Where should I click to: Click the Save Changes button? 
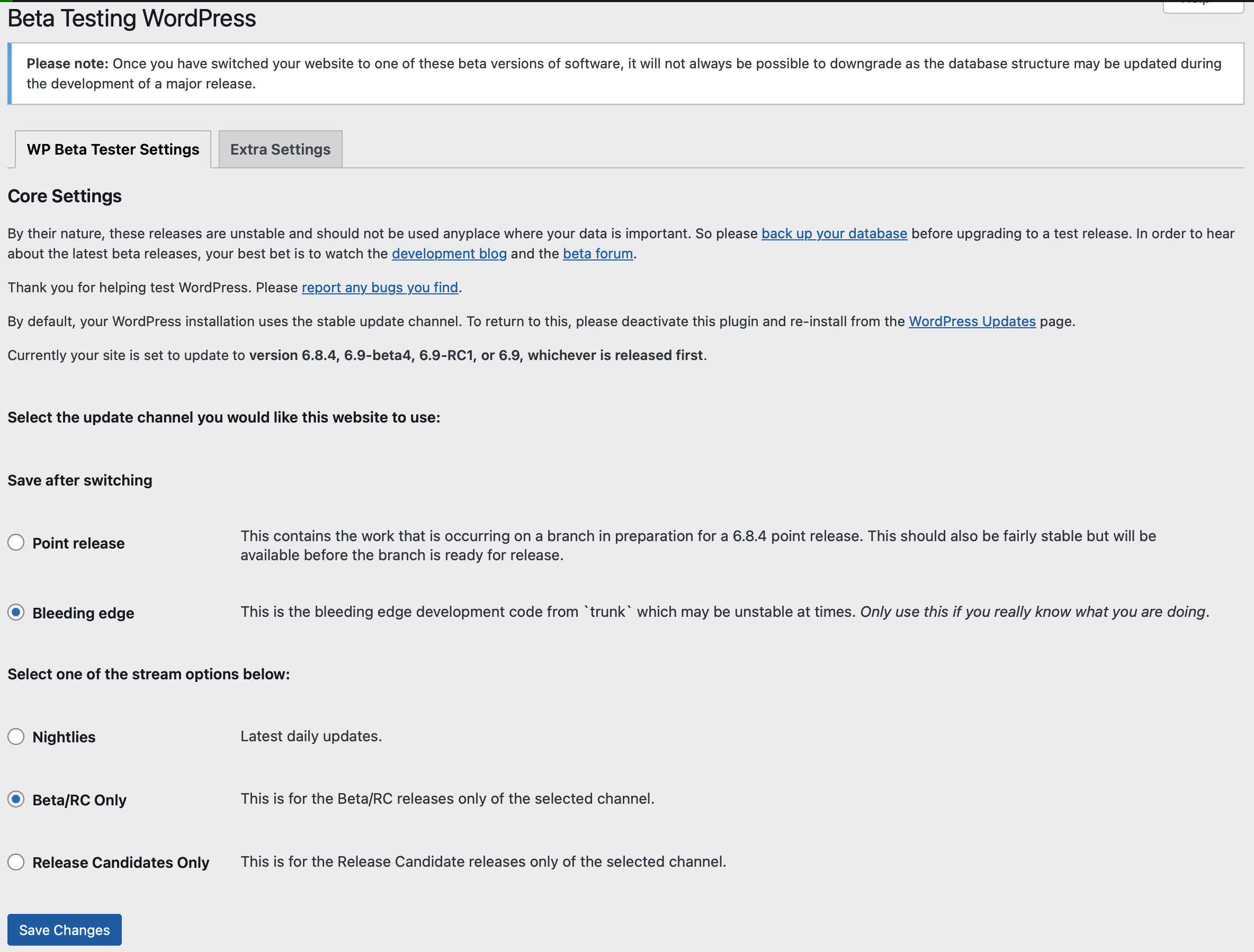(64, 929)
